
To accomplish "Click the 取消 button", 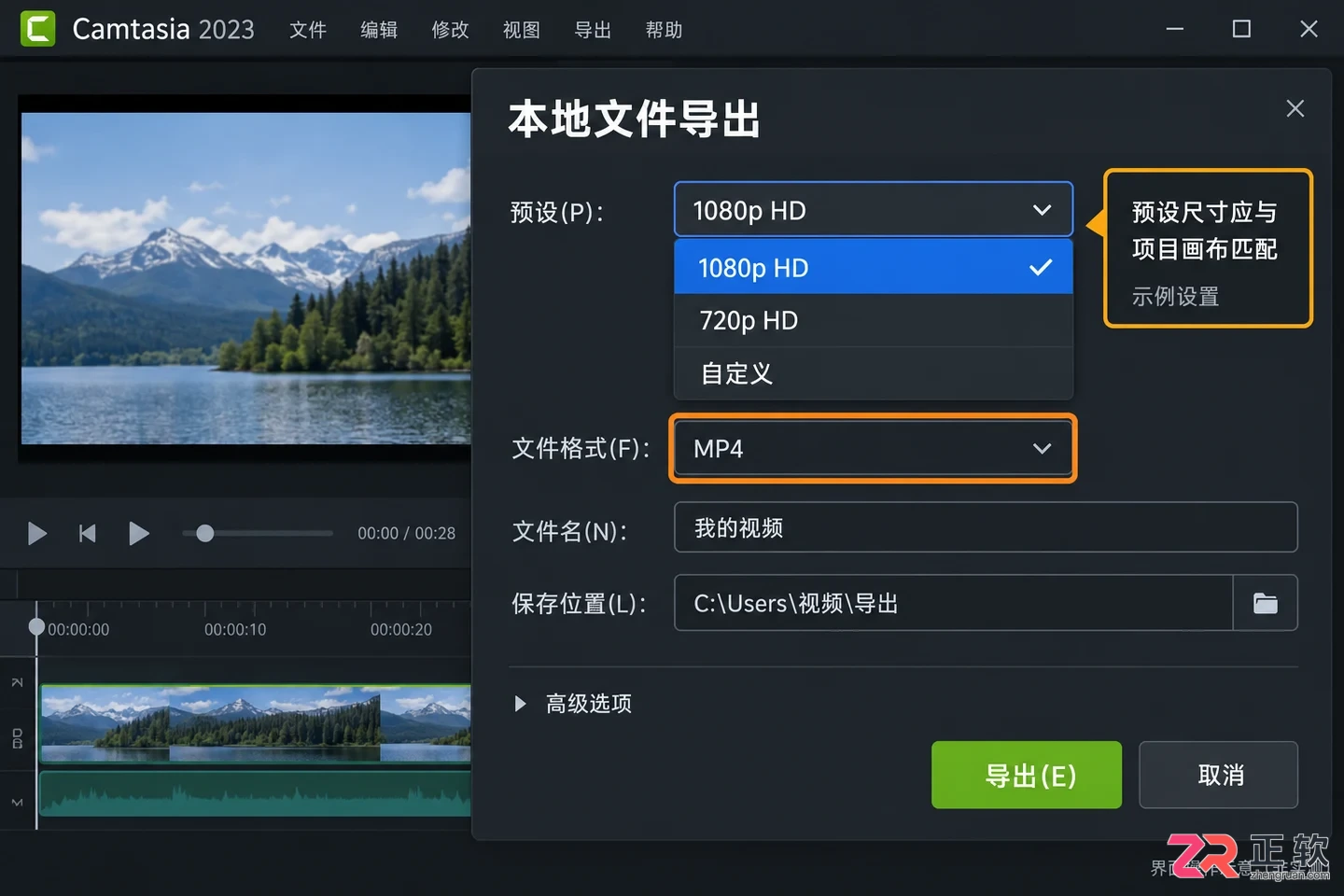I will (1218, 775).
